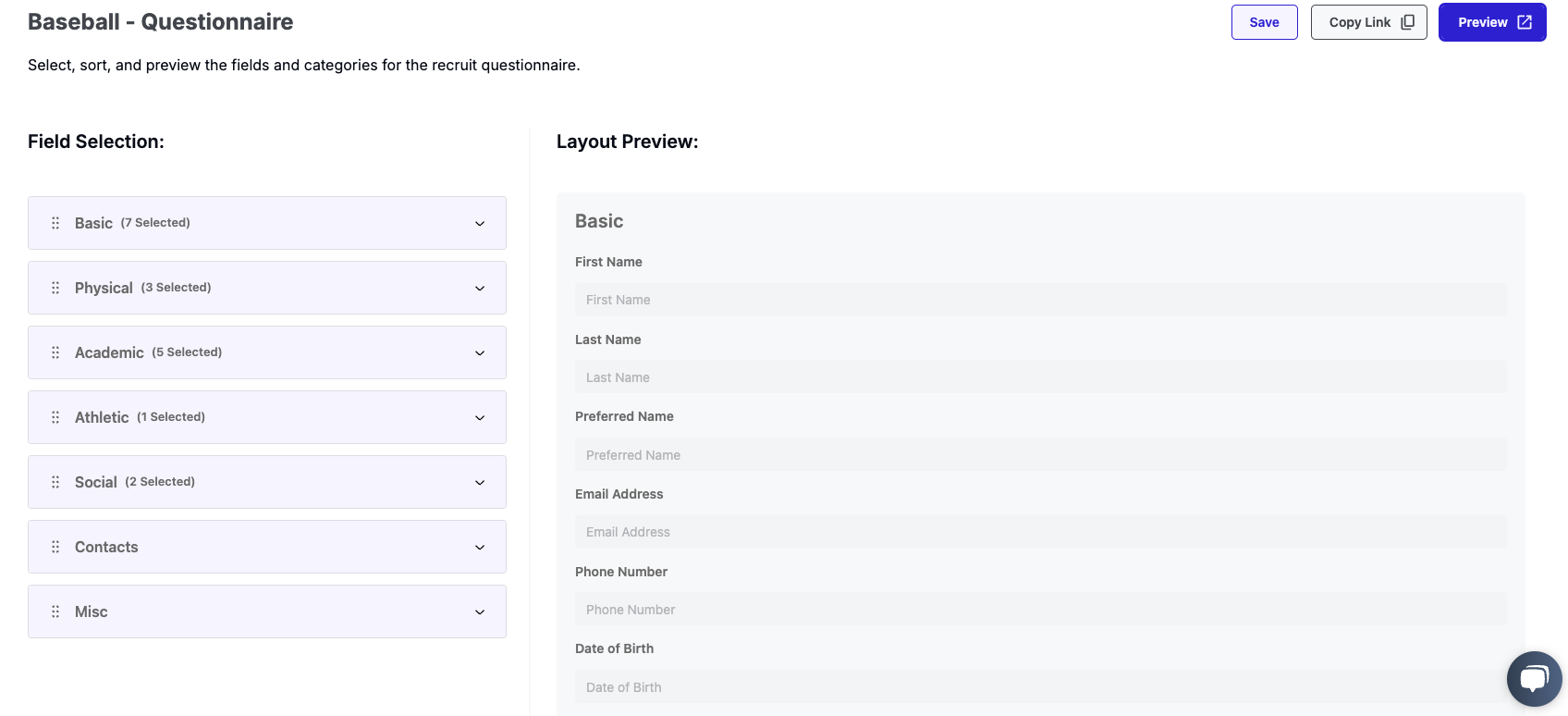Image resolution: width=1568 pixels, height=716 pixels.
Task: Click the Email Address text field
Action: (1040, 532)
